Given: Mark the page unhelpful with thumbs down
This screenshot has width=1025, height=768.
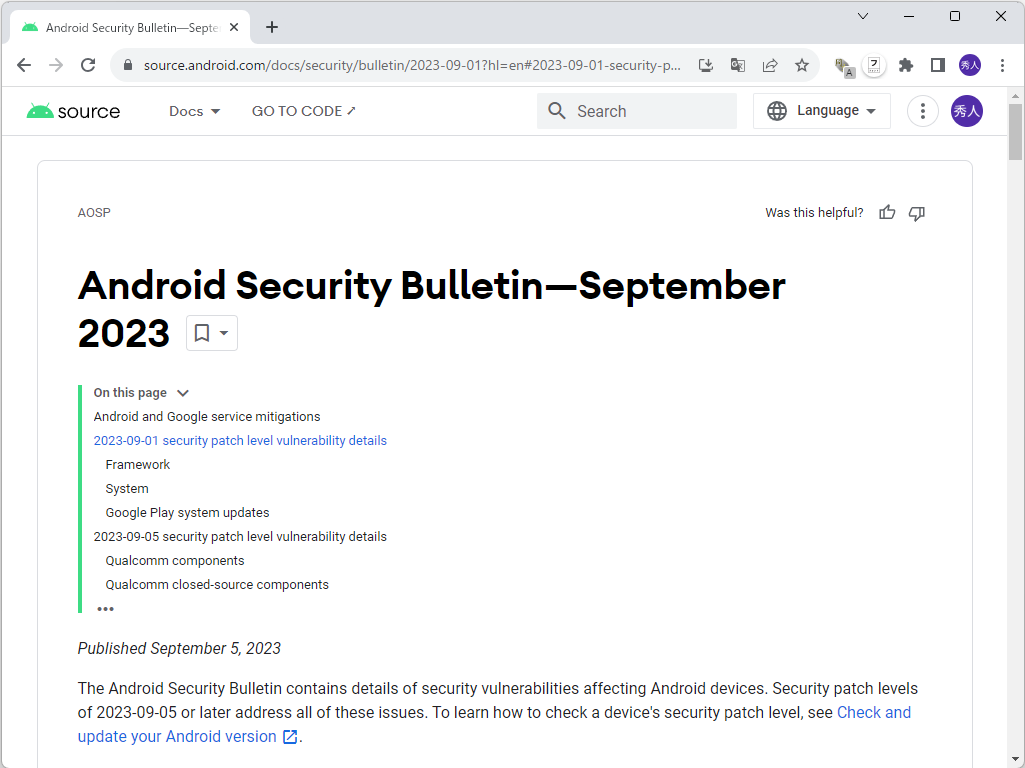Looking at the screenshot, I should click(916, 212).
